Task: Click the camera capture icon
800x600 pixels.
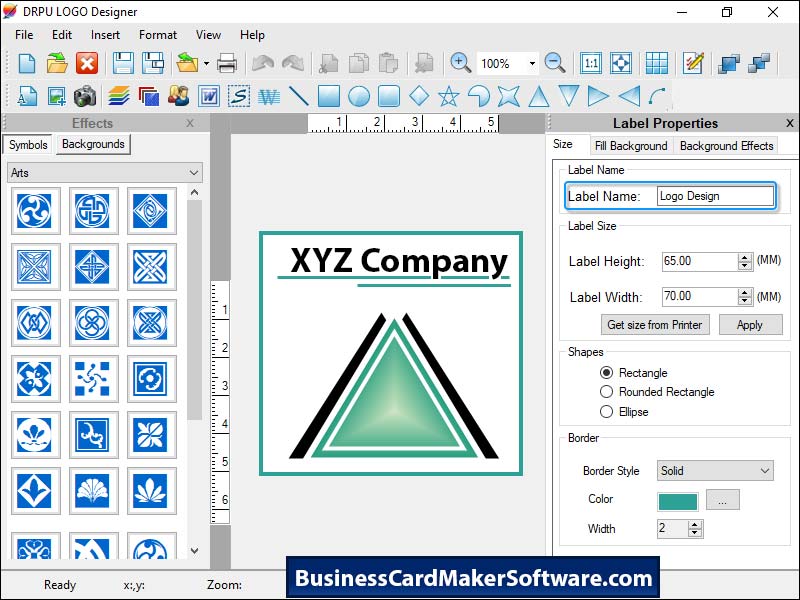Action: (86, 97)
